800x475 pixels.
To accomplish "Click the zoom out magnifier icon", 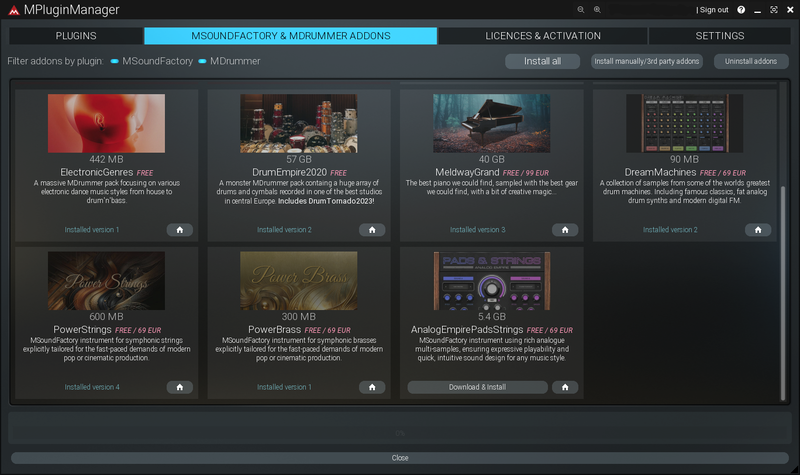I will [x=581, y=10].
